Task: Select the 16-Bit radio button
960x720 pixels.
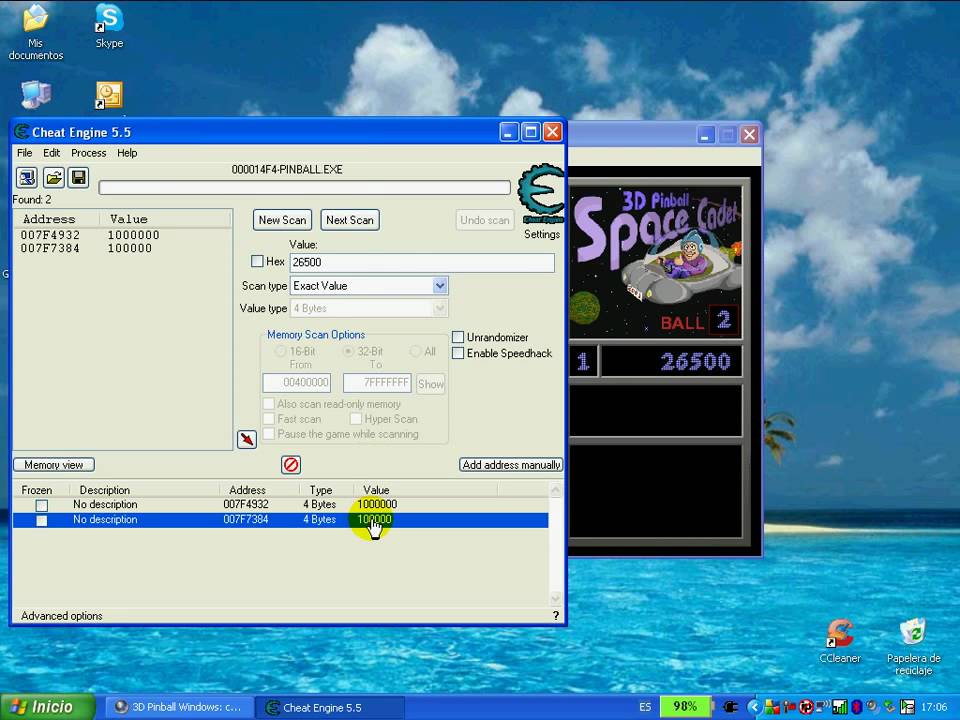Action: (x=280, y=351)
